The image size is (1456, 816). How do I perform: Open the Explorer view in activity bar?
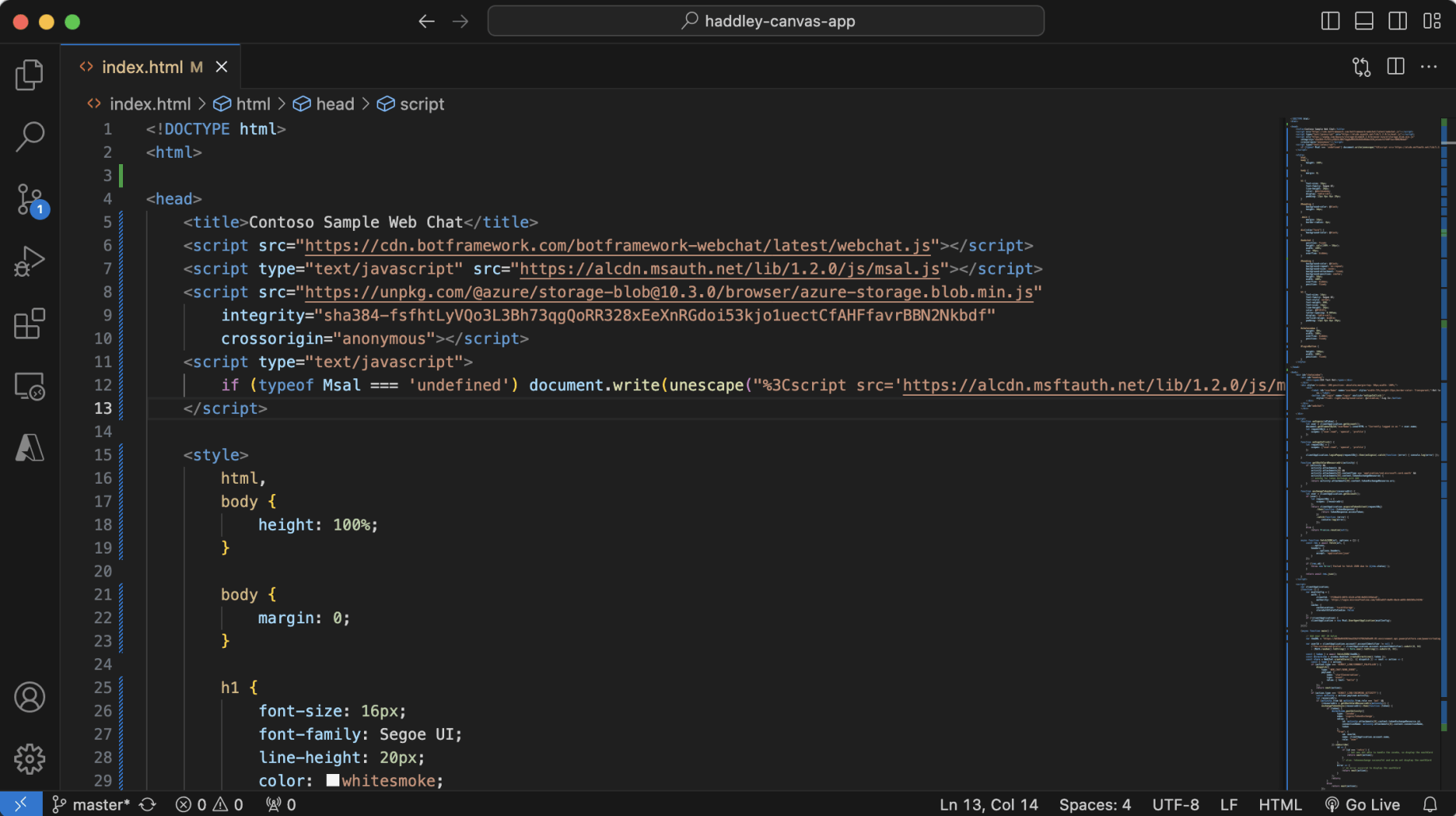(x=29, y=75)
